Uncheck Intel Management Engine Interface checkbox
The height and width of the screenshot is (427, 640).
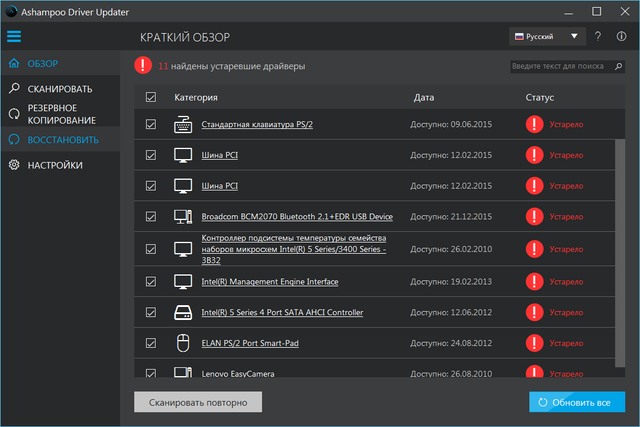coord(151,281)
